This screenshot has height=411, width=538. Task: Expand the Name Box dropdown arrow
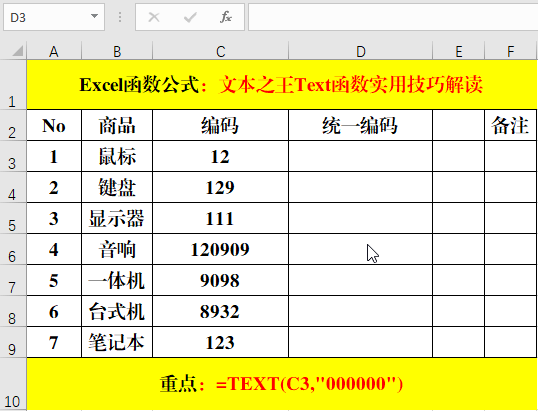point(94,16)
